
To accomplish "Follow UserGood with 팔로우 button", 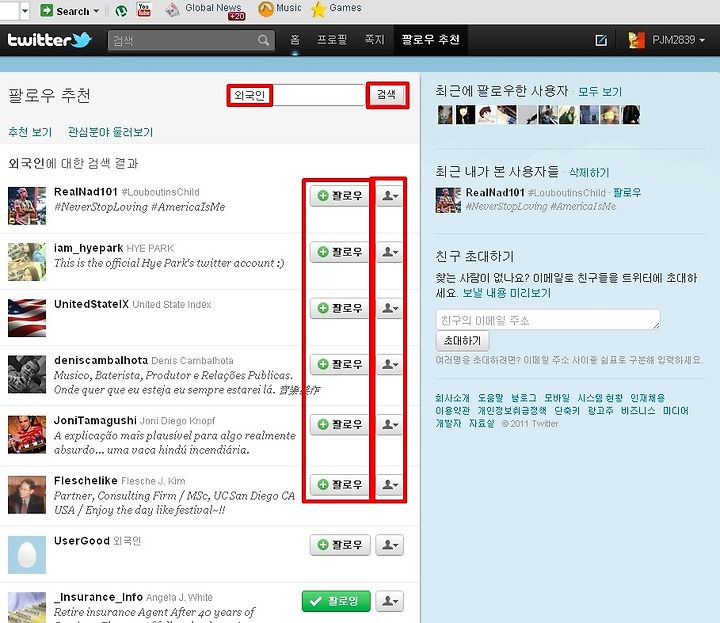I will pos(340,545).
